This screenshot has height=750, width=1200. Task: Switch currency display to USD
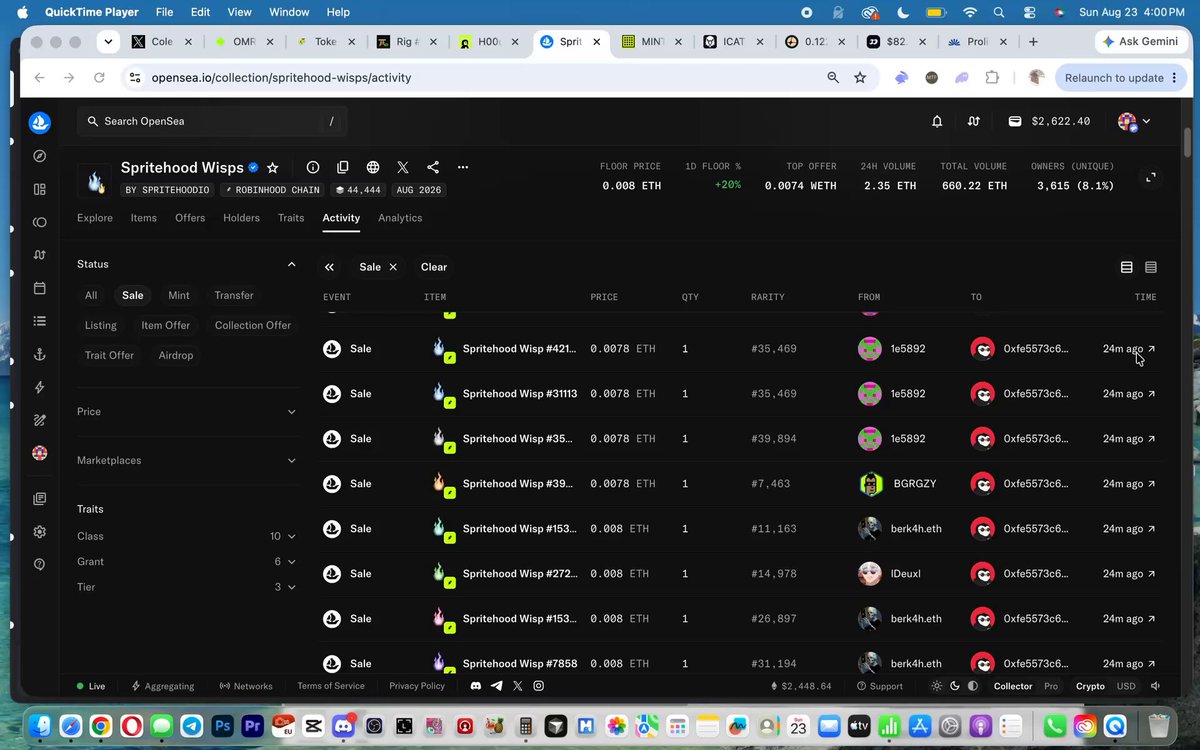coord(1126,686)
